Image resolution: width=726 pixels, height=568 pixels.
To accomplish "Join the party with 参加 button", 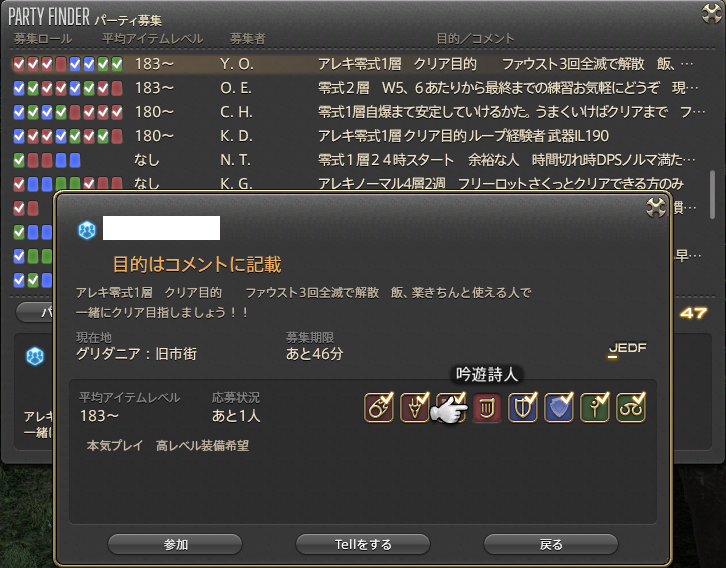I will (x=175, y=544).
